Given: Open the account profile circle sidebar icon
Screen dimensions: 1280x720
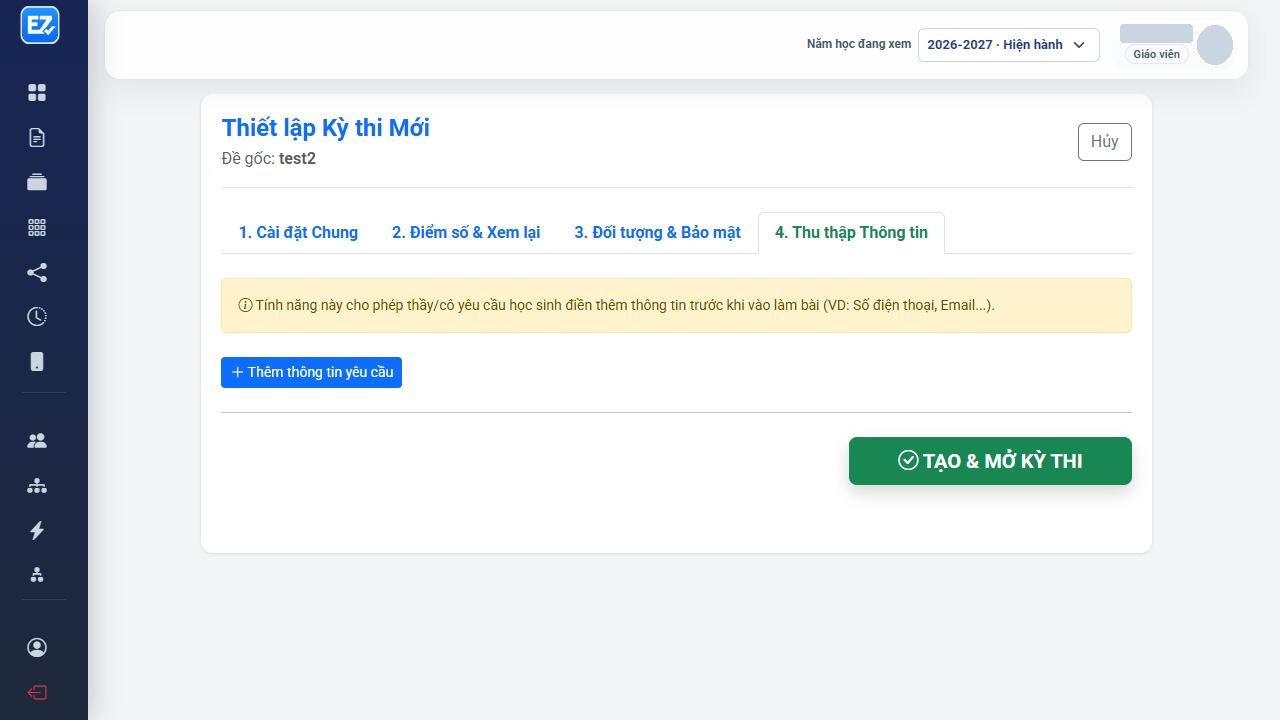Looking at the screenshot, I should (x=37, y=648).
